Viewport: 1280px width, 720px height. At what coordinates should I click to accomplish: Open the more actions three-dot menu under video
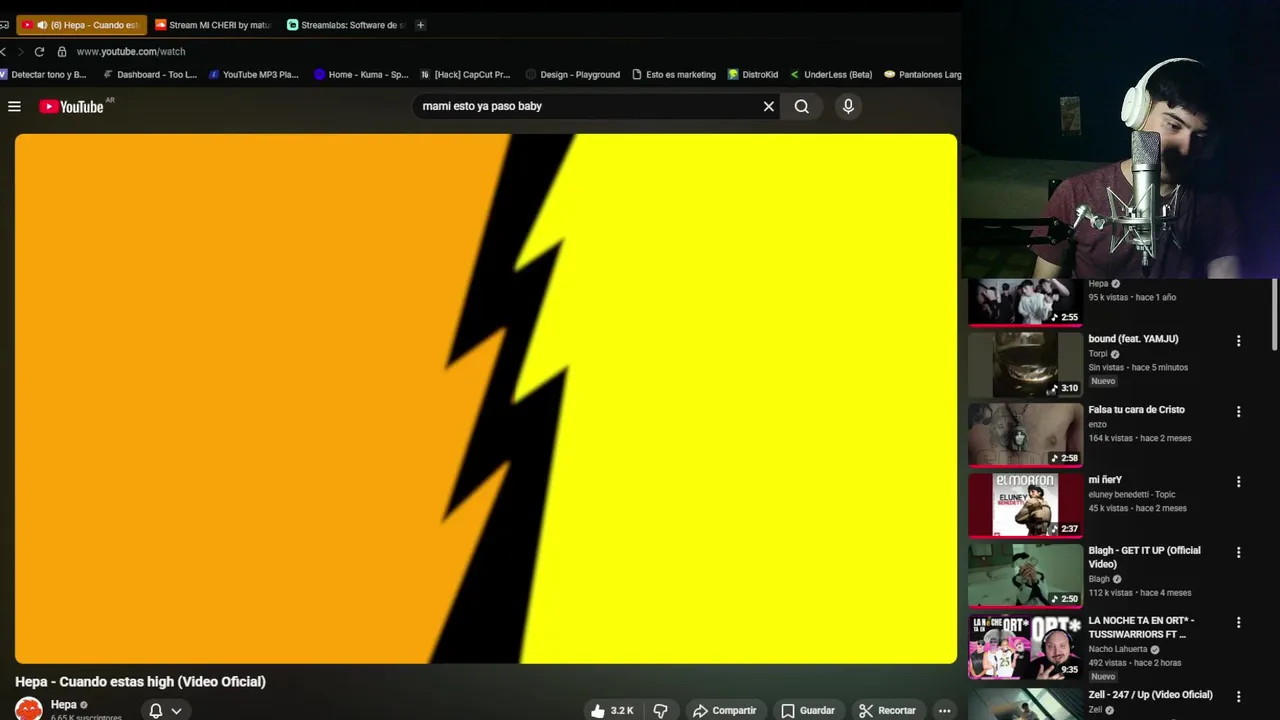point(944,710)
